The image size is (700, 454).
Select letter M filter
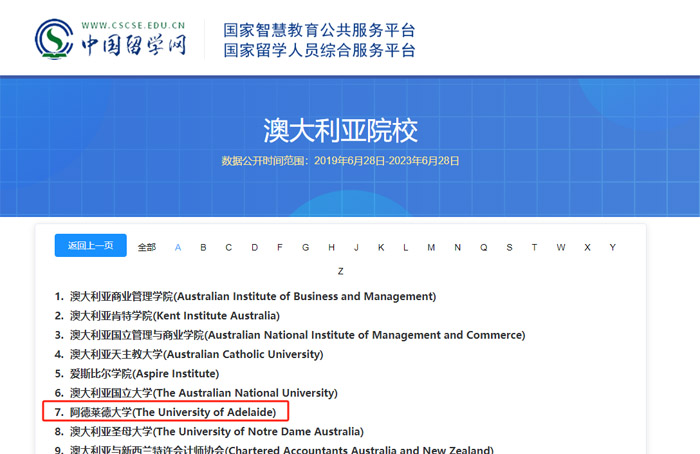tap(431, 247)
